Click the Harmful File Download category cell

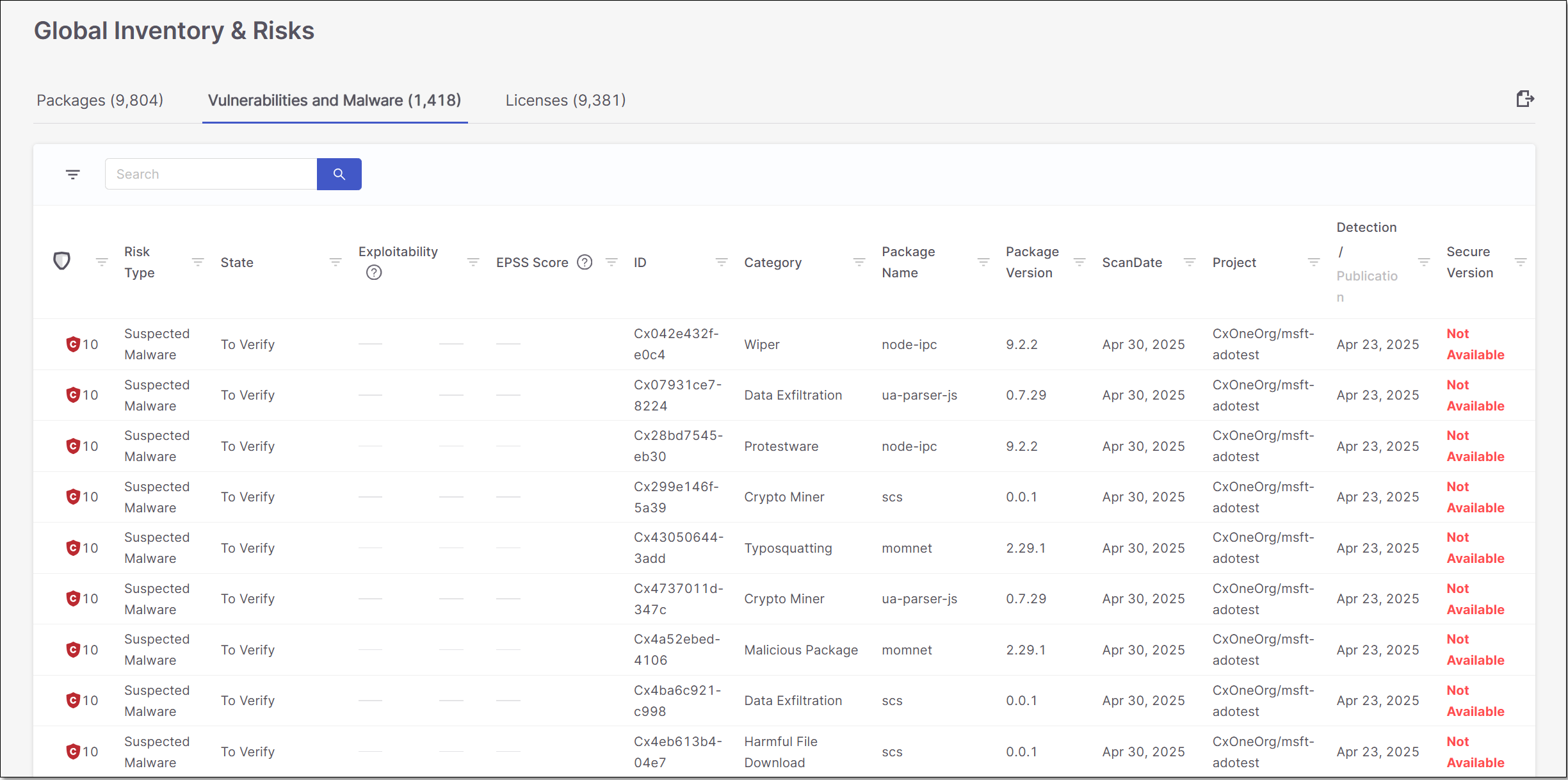(x=781, y=752)
